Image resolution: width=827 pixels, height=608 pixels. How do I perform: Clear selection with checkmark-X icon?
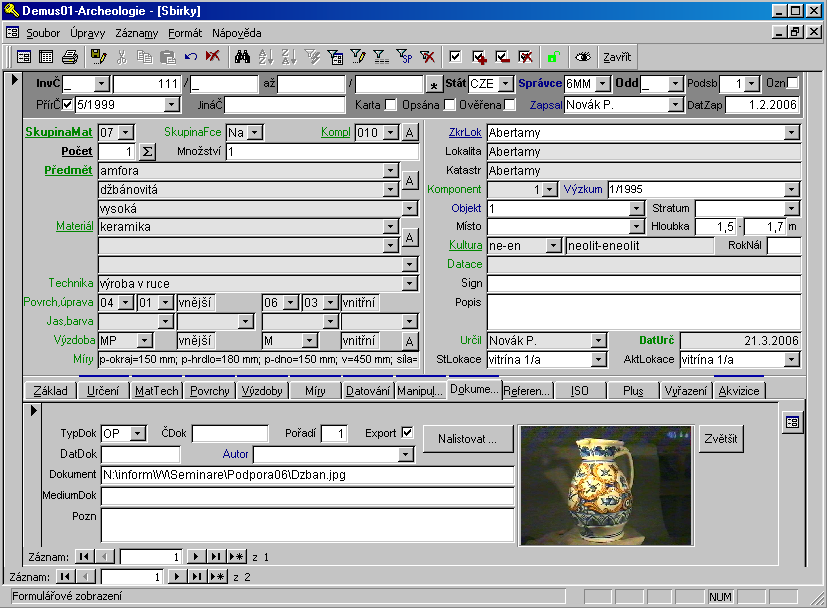click(525, 57)
